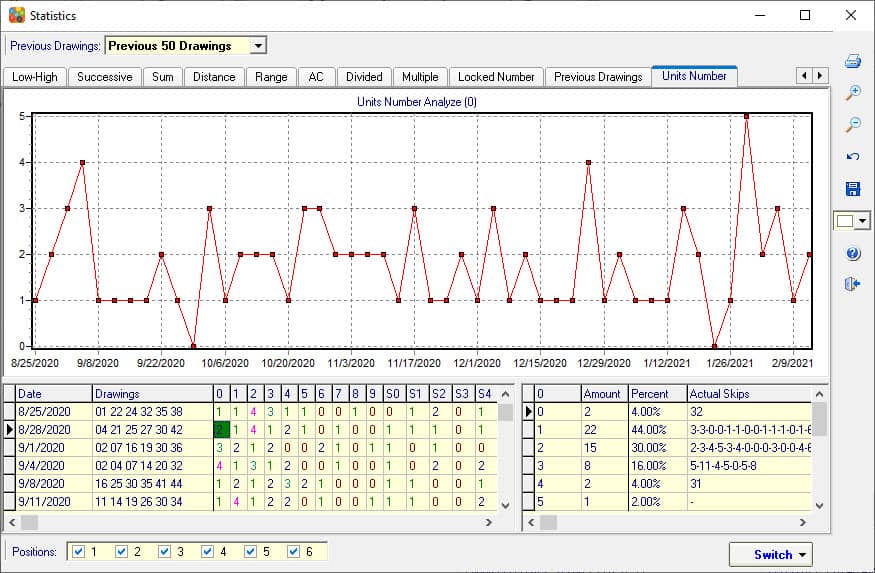
Task: Click the Zoom In magnifier icon
Action: pos(853,93)
